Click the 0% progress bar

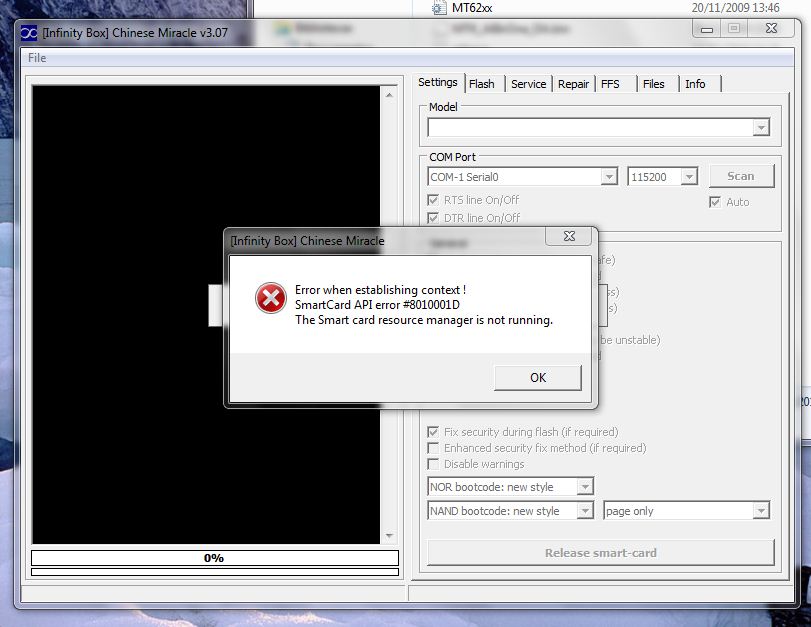215,558
